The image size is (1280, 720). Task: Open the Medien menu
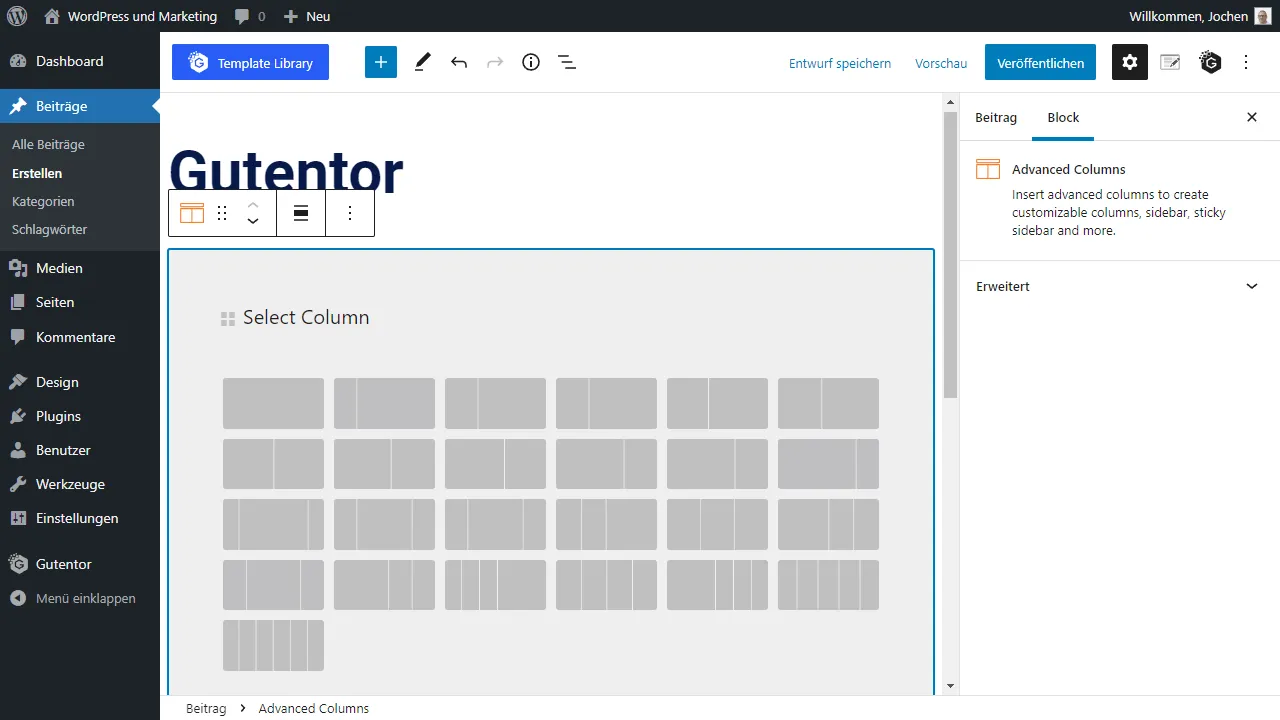tap(80, 268)
